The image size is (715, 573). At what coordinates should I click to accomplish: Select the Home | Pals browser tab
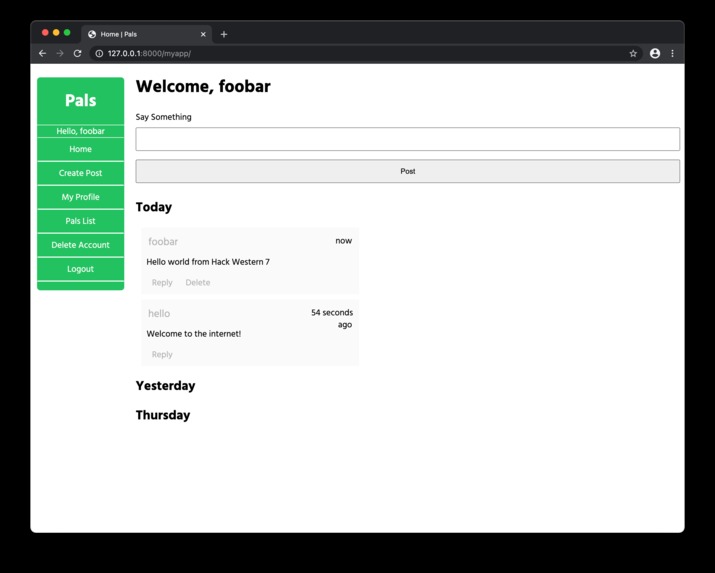coord(146,34)
